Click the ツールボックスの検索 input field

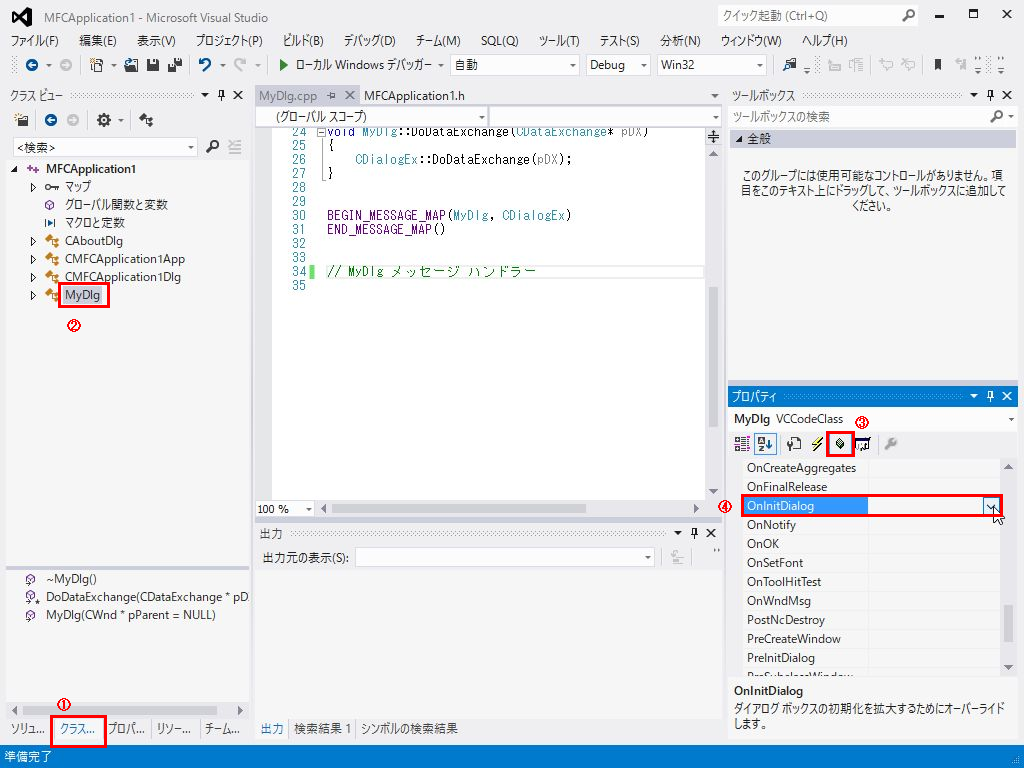click(x=859, y=117)
